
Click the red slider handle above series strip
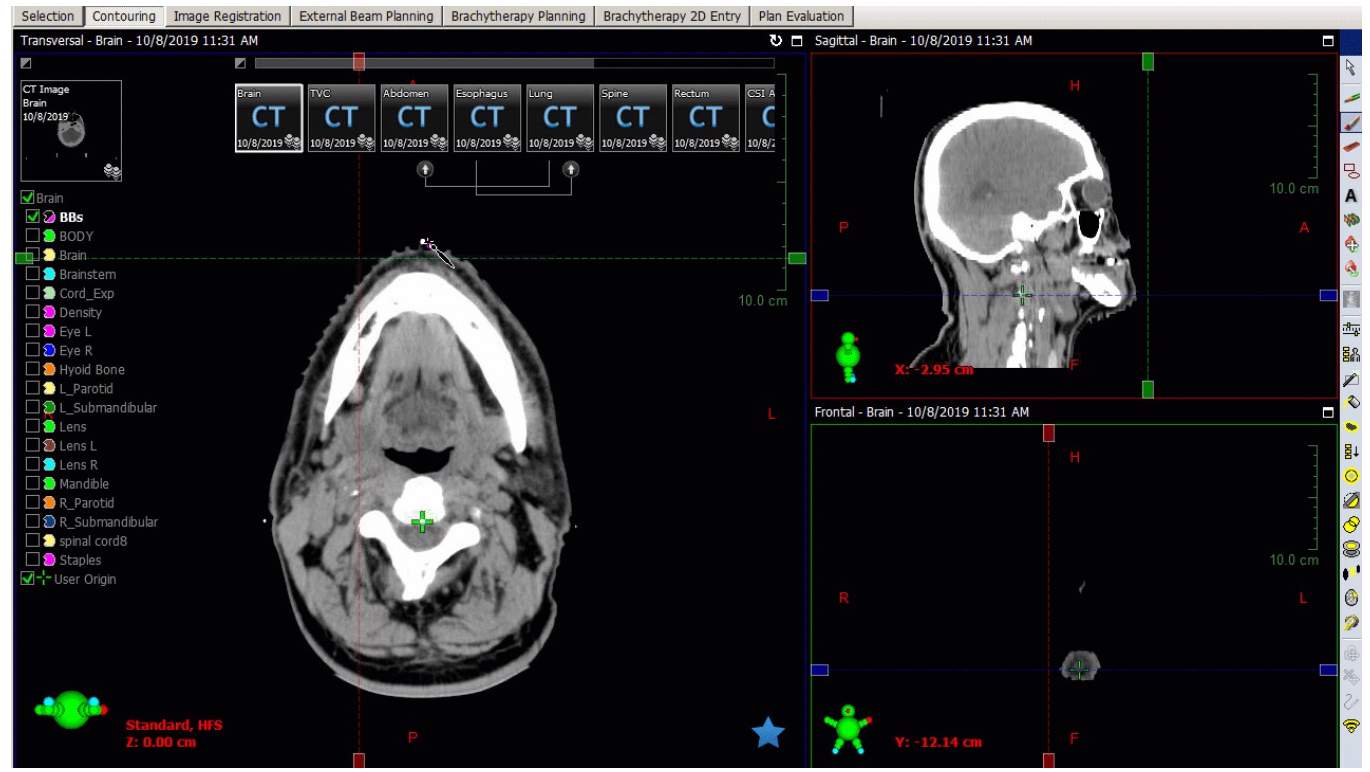(359, 62)
